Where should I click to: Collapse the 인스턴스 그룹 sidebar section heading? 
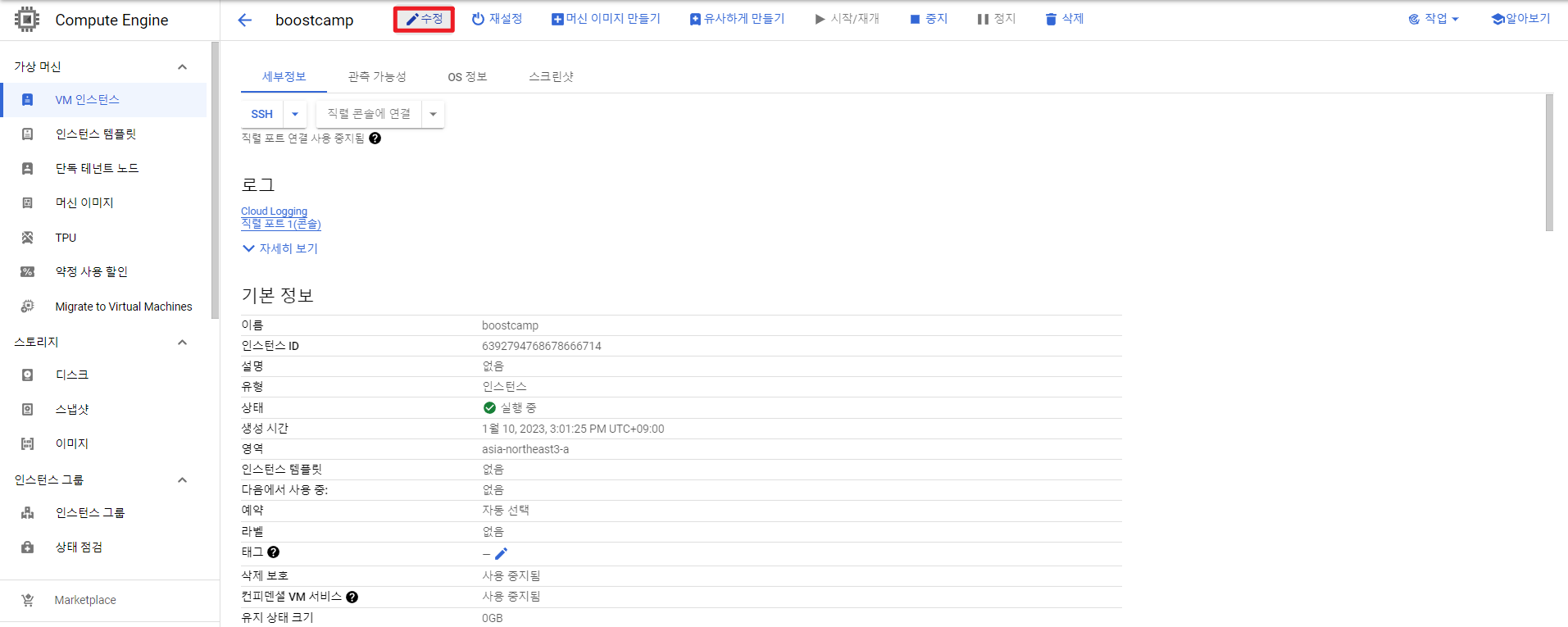click(x=182, y=480)
